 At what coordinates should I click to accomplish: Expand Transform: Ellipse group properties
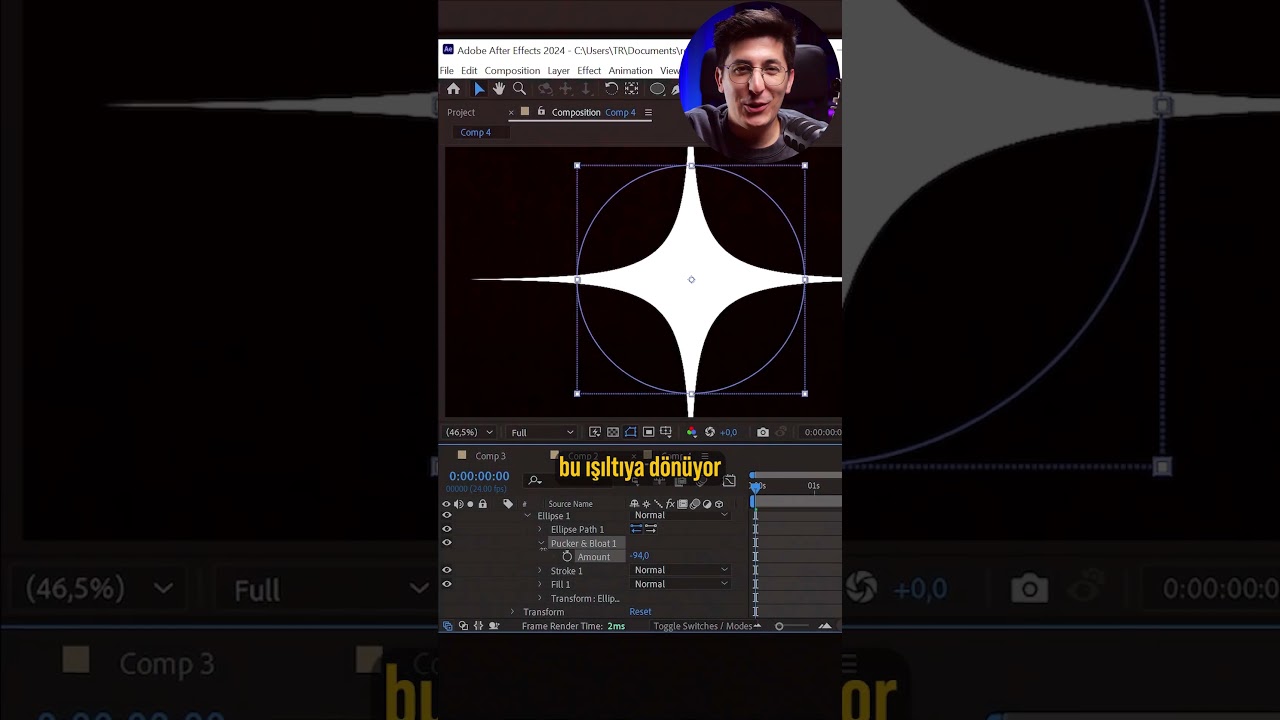[540, 598]
